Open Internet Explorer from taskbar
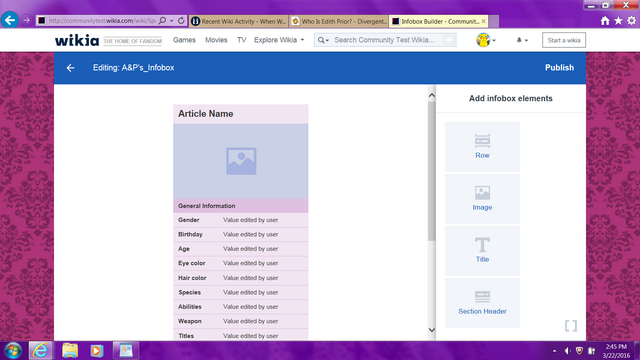This screenshot has height=360, width=640. point(40,351)
